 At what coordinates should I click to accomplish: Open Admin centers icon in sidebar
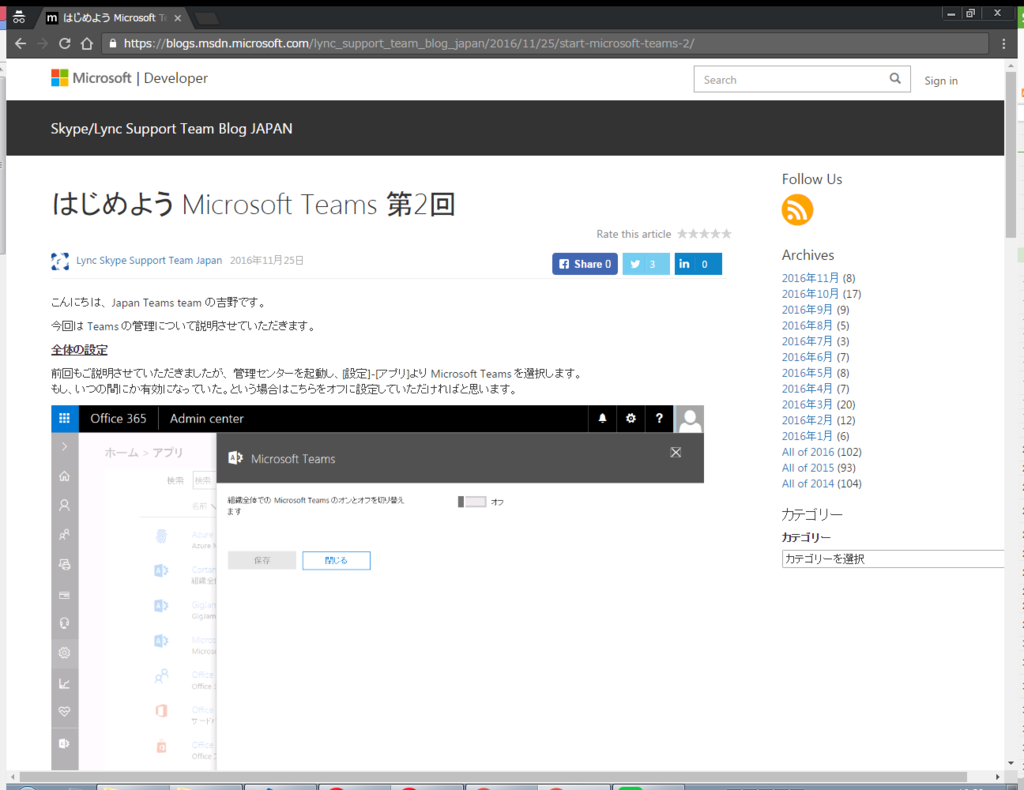point(65,743)
